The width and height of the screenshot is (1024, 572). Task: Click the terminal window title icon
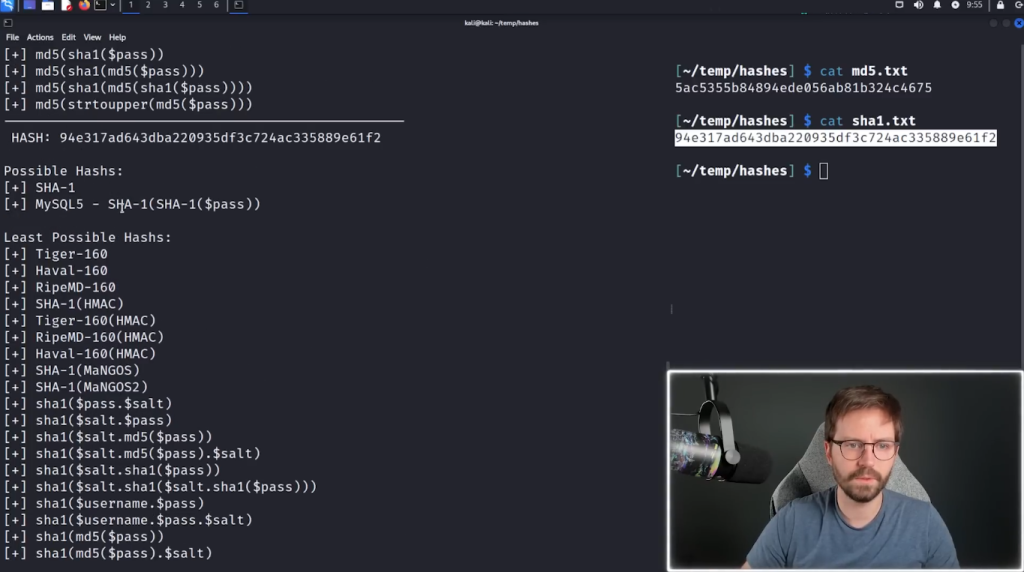[8, 23]
